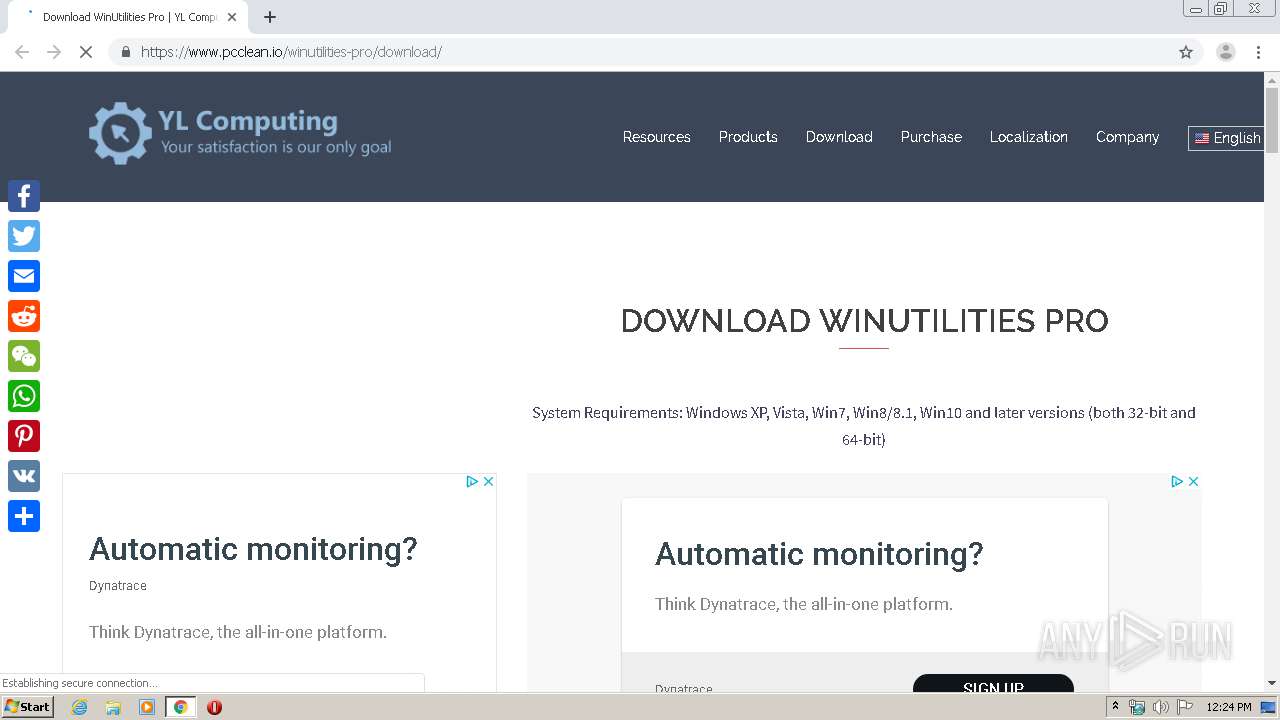Open the Windows Start menu
The width and height of the screenshot is (1280, 720).
(x=27, y=707)
